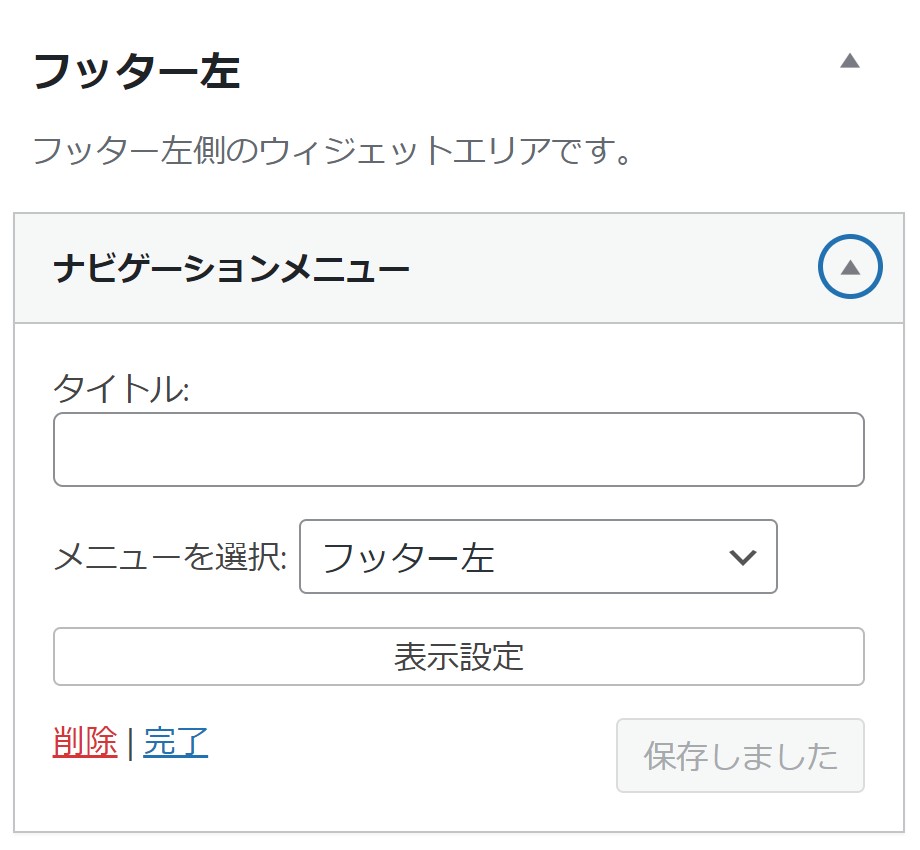The width and height of the screenshot is (920, 850).
Task: Collapse ナビゲーションメニュー widget with circled arrow
Action: (x=850, y=267)
